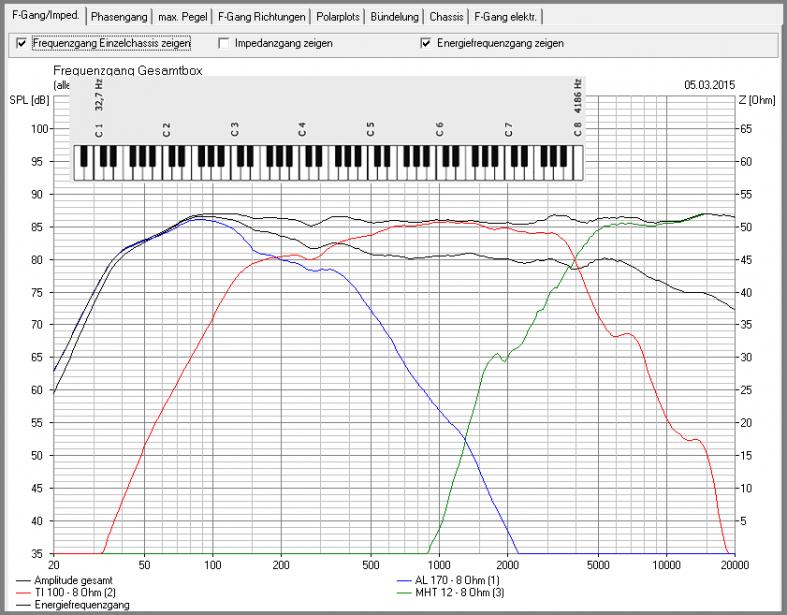Switch to the Phasengang tab
The height and width of the screenshot is (615, 787).
tap(119, 17)
